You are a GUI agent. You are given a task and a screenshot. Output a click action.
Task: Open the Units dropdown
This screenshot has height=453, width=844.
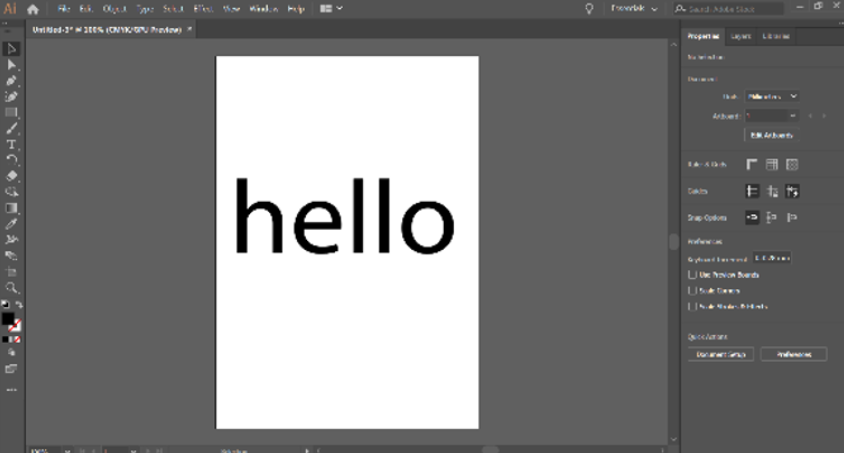tap(771, 96)
